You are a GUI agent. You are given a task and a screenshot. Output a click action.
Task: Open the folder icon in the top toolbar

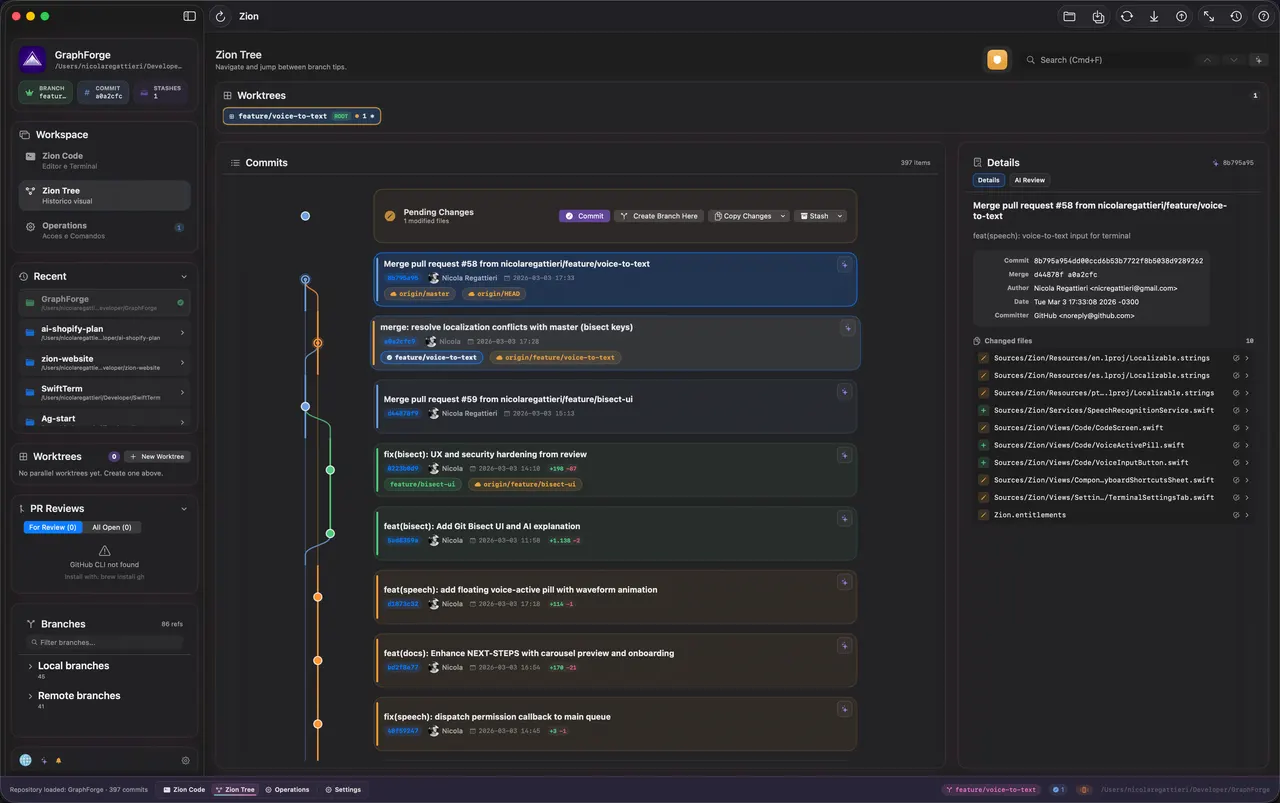[x=1069, y=16]
